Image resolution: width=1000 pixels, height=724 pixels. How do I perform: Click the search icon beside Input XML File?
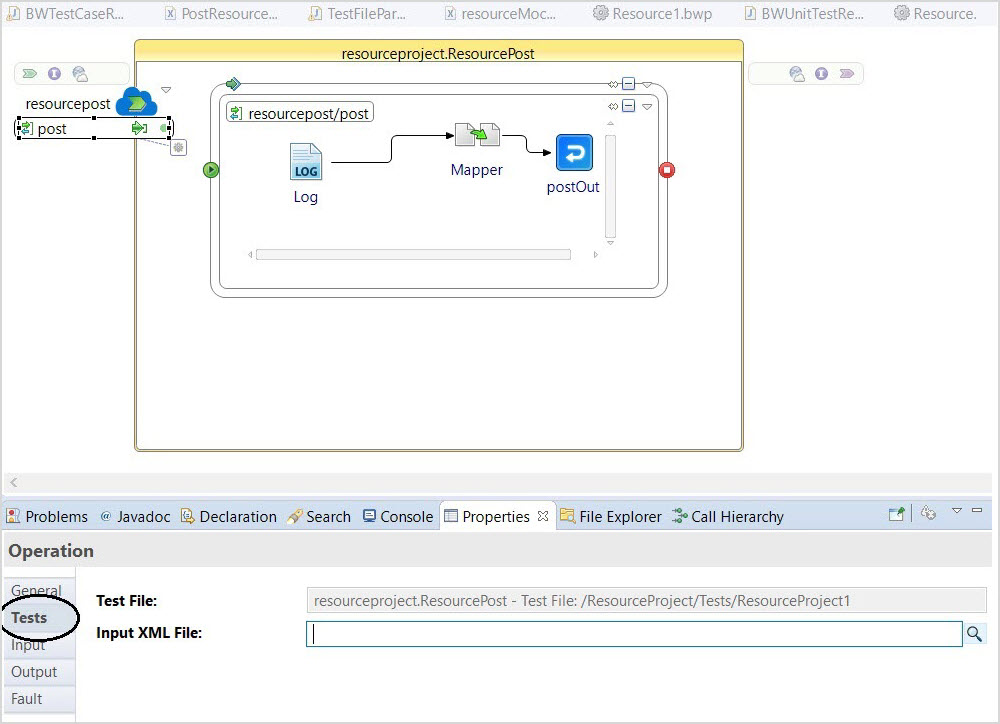pos(974,634)
